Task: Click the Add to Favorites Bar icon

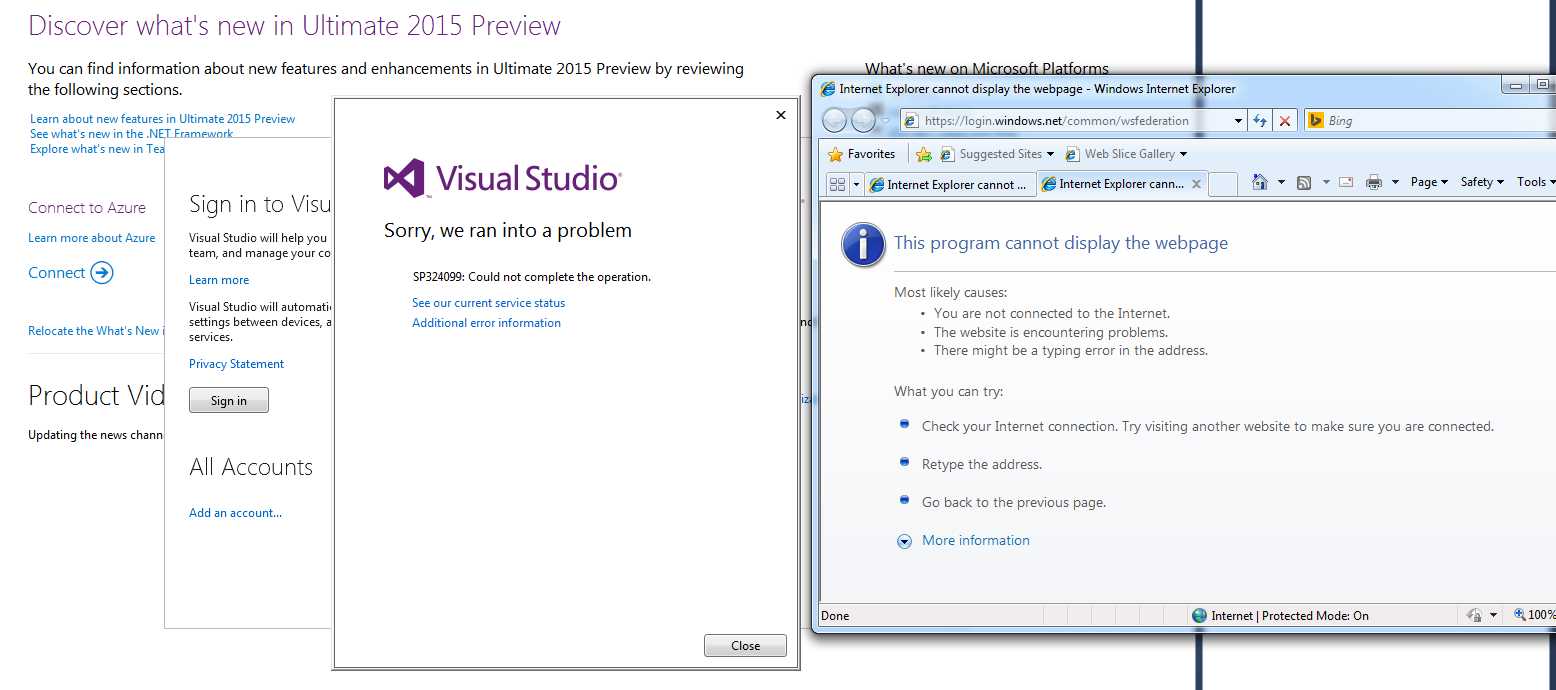Action: (x=923, y=154)
